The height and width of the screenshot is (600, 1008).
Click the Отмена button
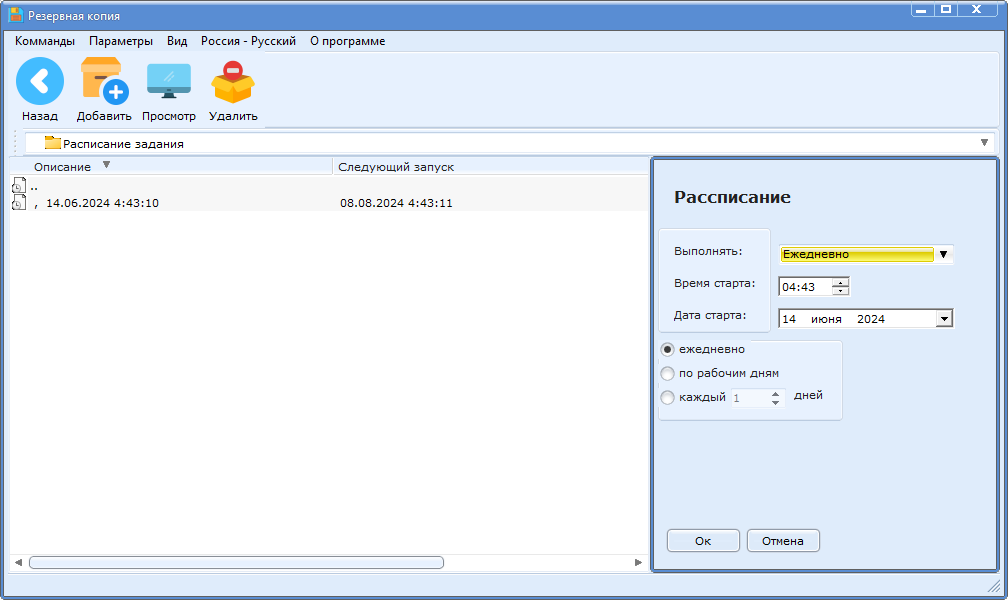pyautogui.click(x=783, y=541)
